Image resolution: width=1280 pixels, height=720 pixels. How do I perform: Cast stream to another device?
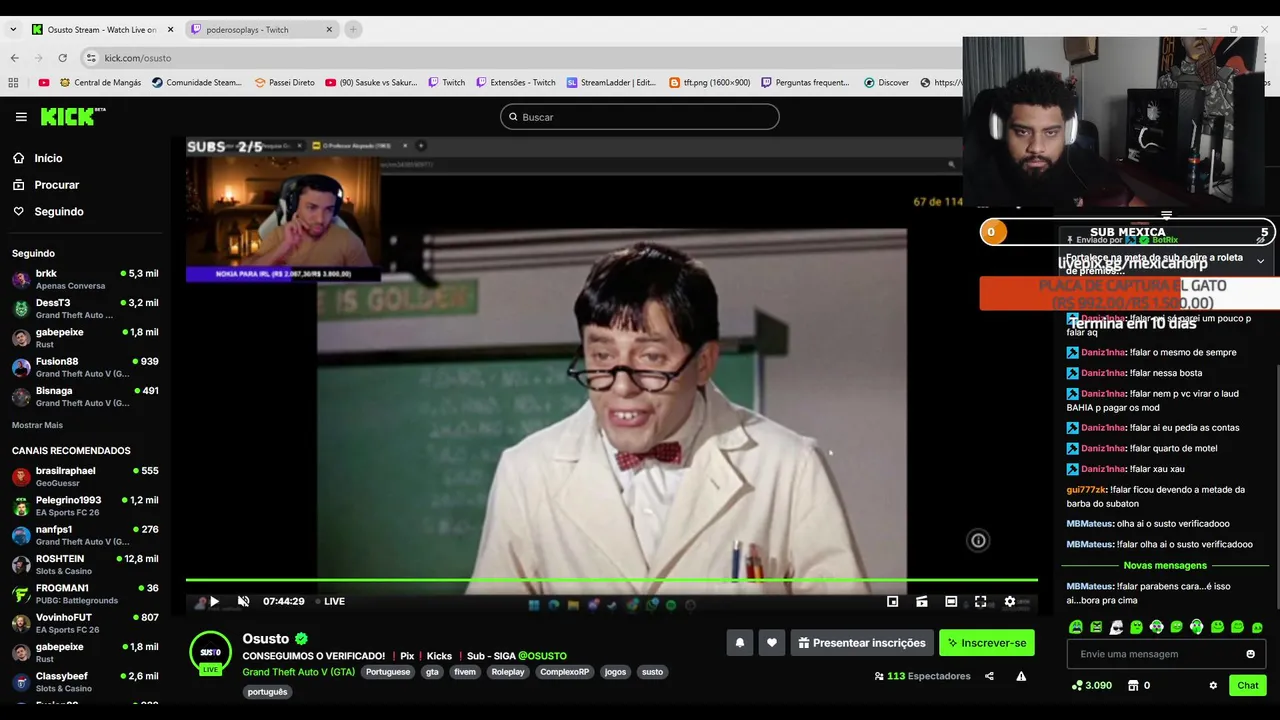tap(922, 601)
